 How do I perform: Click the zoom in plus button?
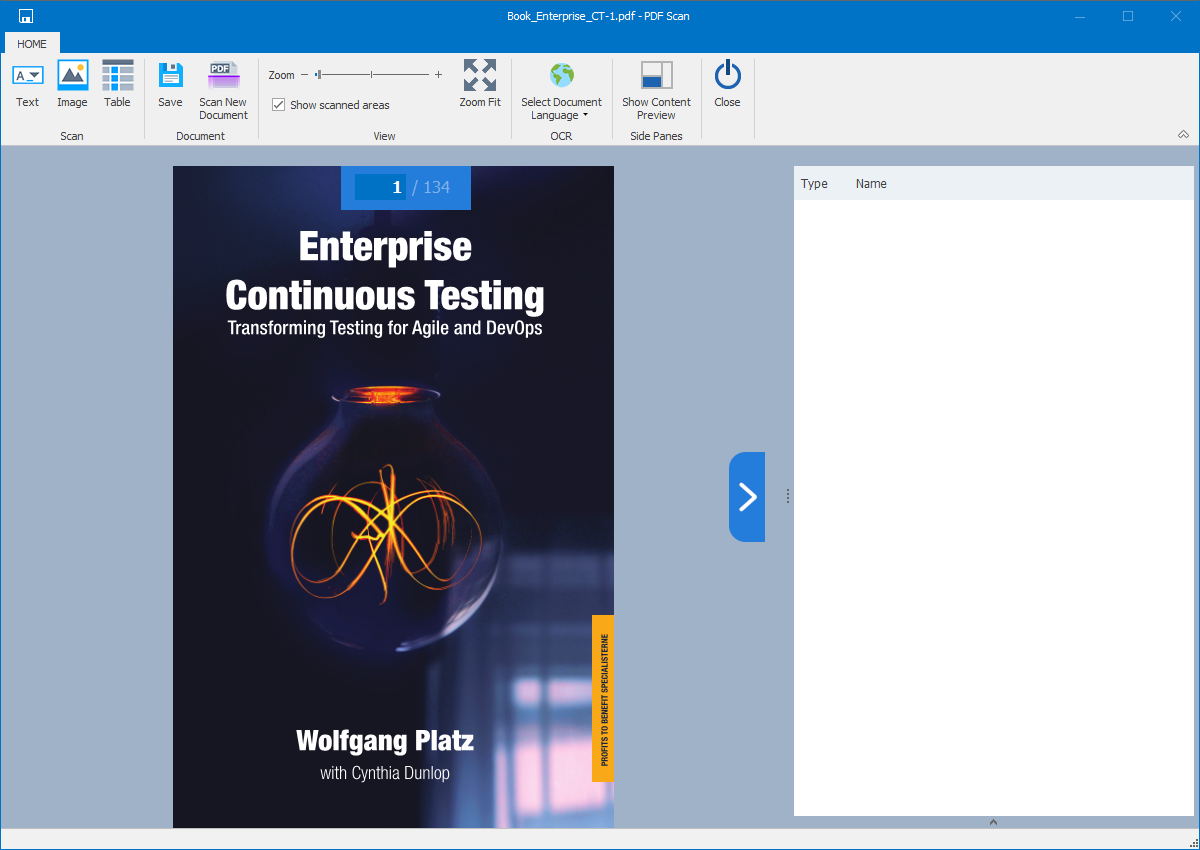pos(438,75)
